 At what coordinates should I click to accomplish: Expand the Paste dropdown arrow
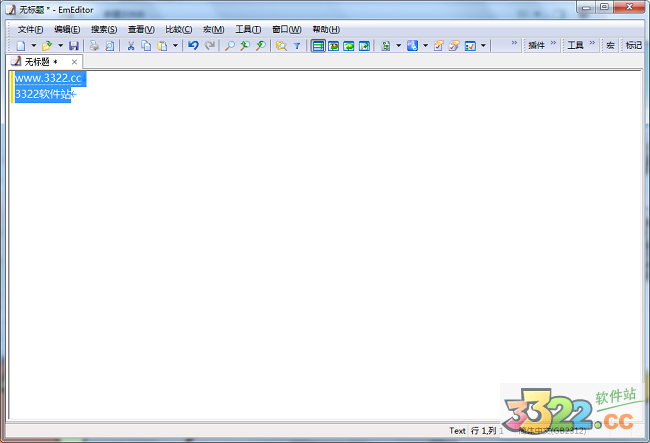click(x=175, y=46)
